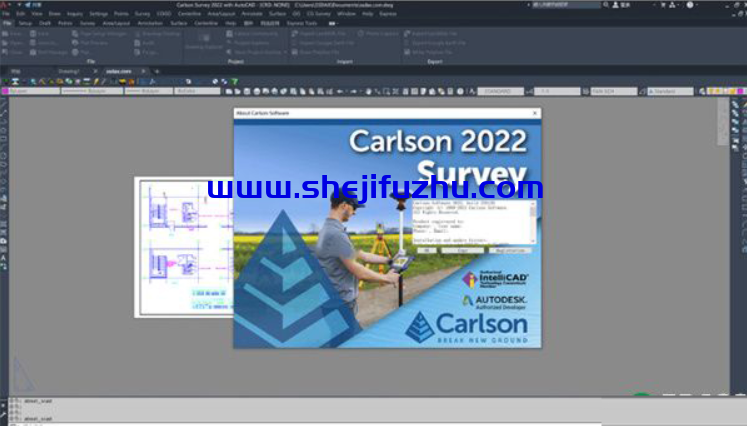The image size is (747, 426).
Task: Switch to the Annotation ribbon tab
Action: pyautogui.click(x=150, y=23)
